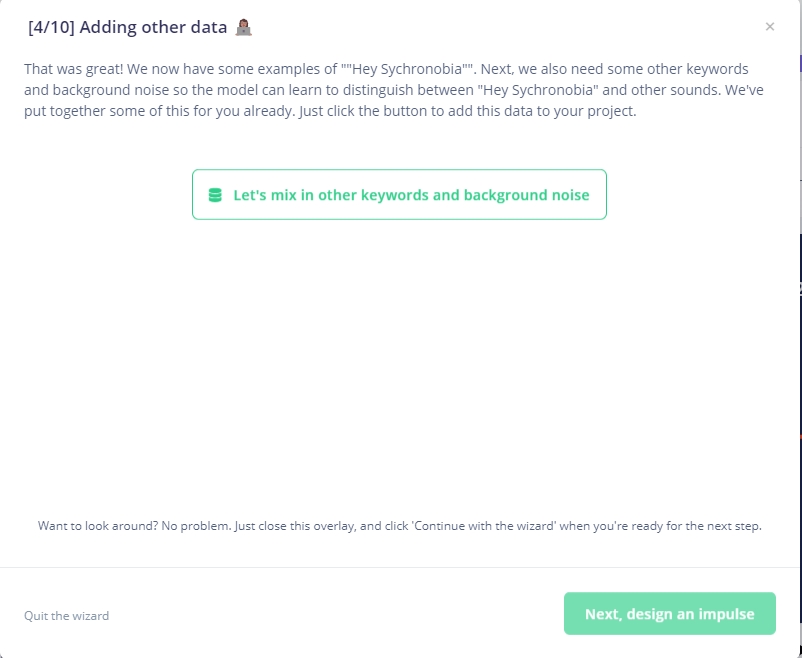
Task: Quit the wizard
Action: coord(66,616)
